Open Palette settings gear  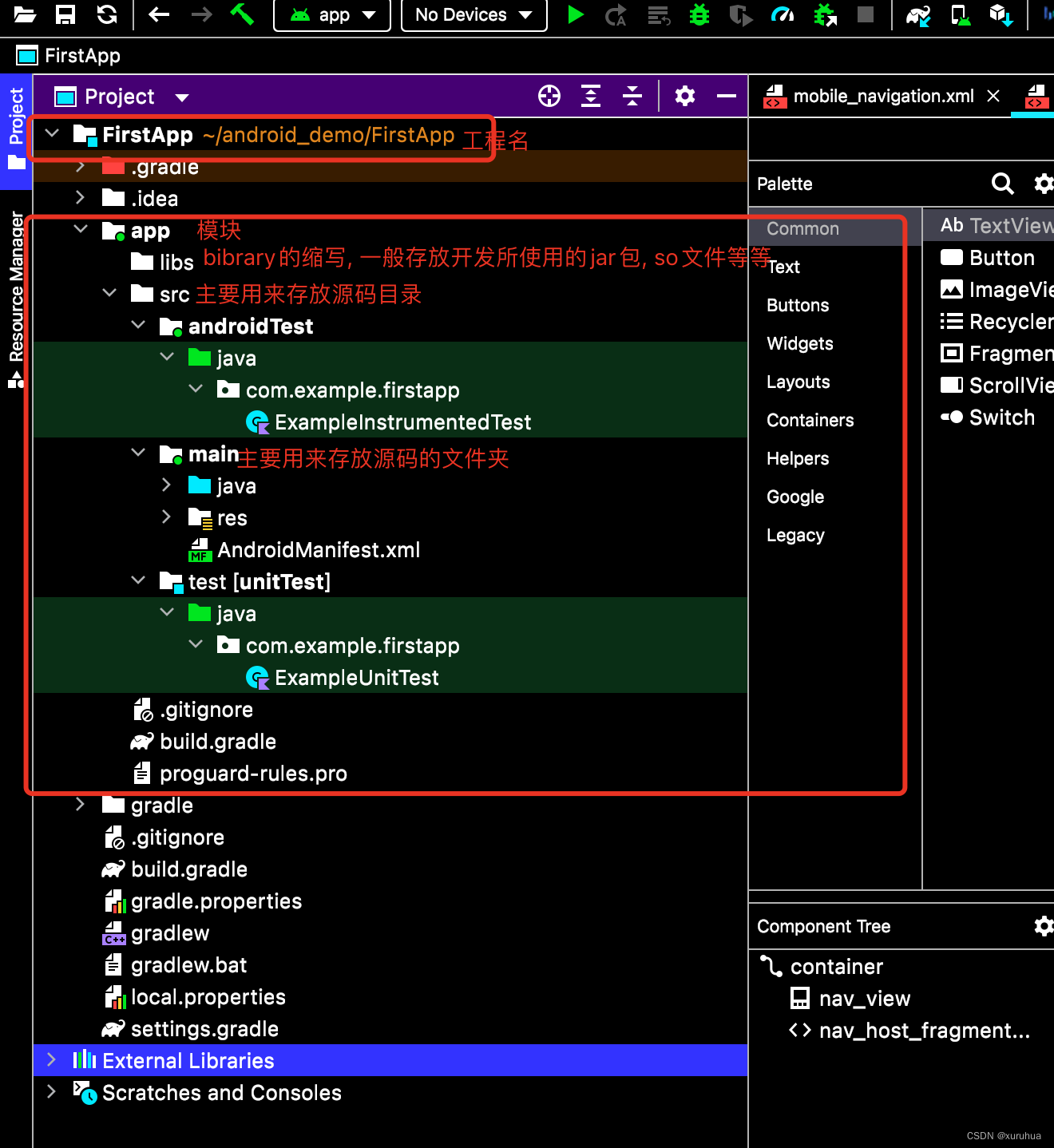click(1044, 184)
